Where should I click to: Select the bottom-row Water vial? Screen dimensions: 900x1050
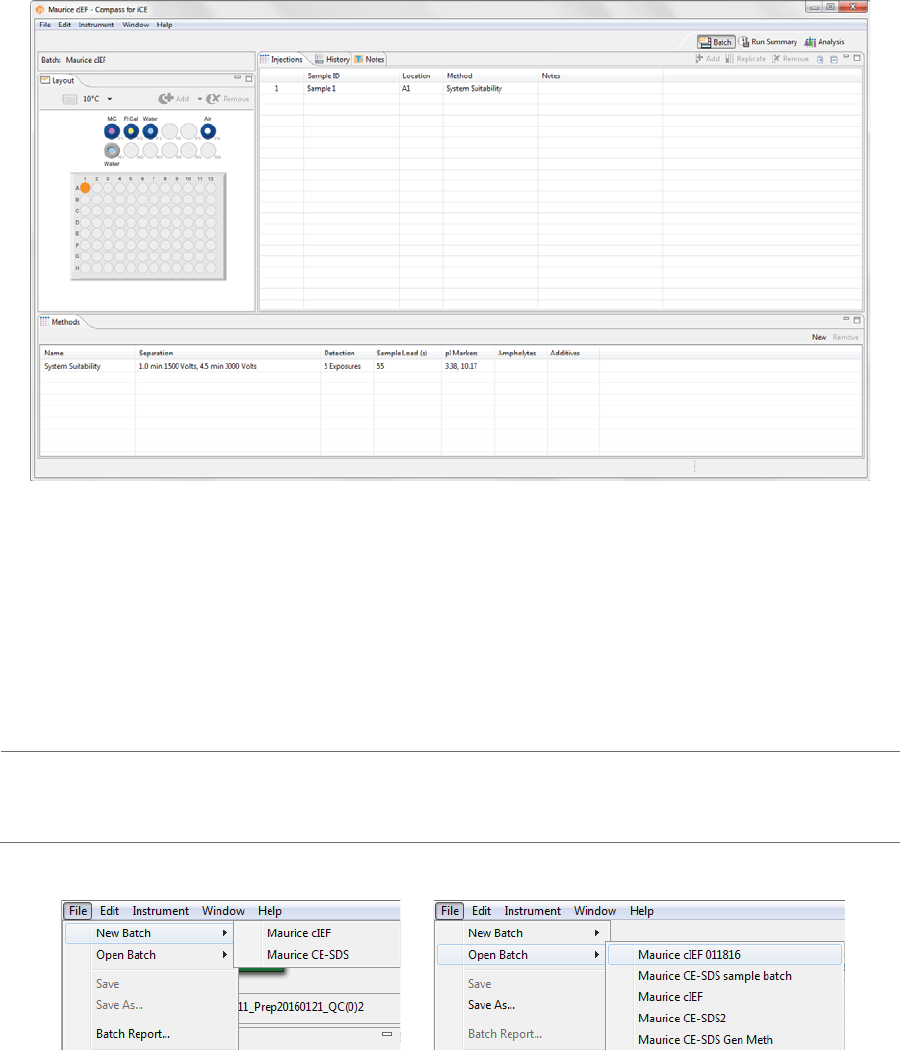[112, 151]
